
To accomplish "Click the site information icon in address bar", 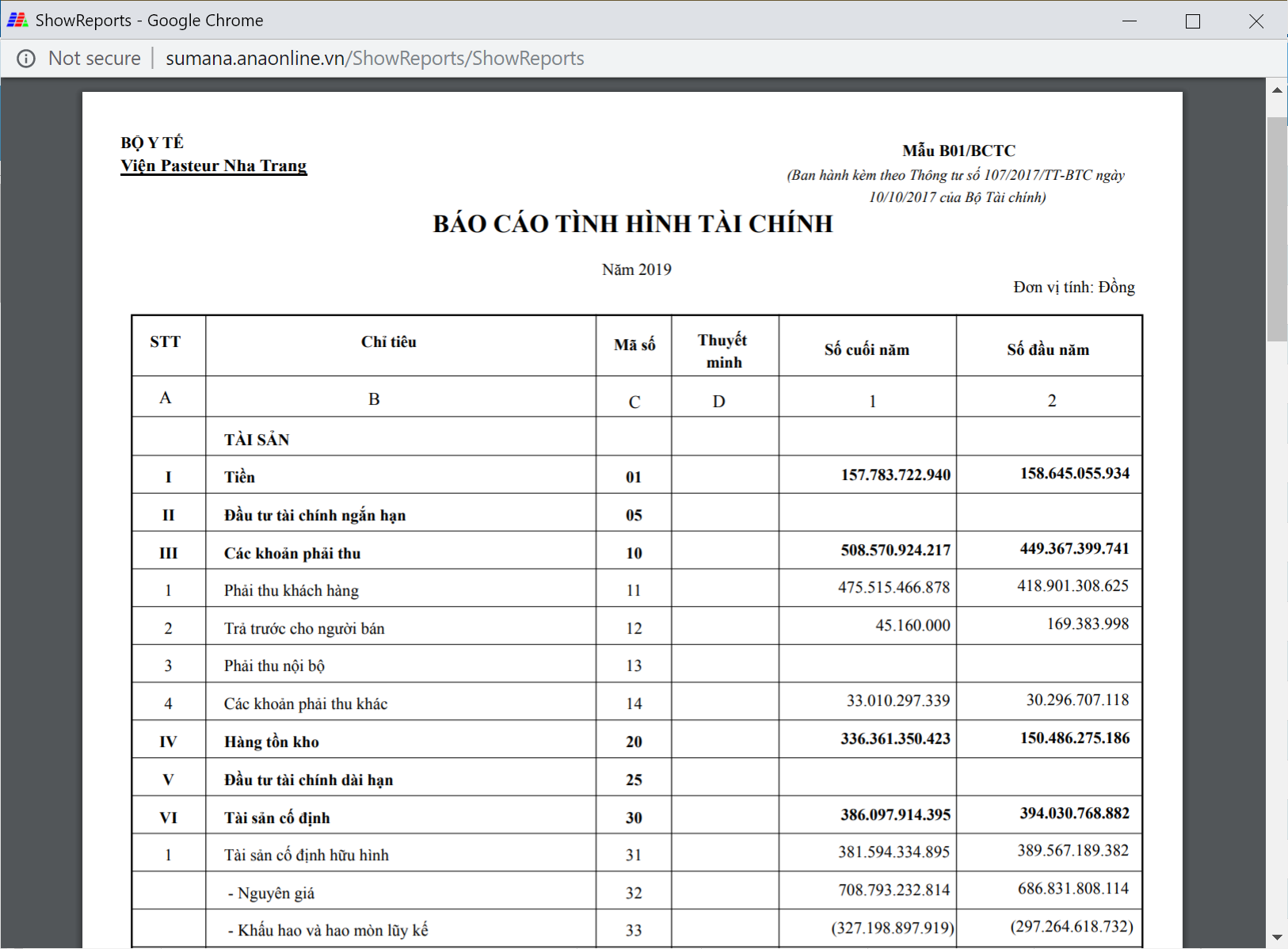I will (x=26, y=59).
